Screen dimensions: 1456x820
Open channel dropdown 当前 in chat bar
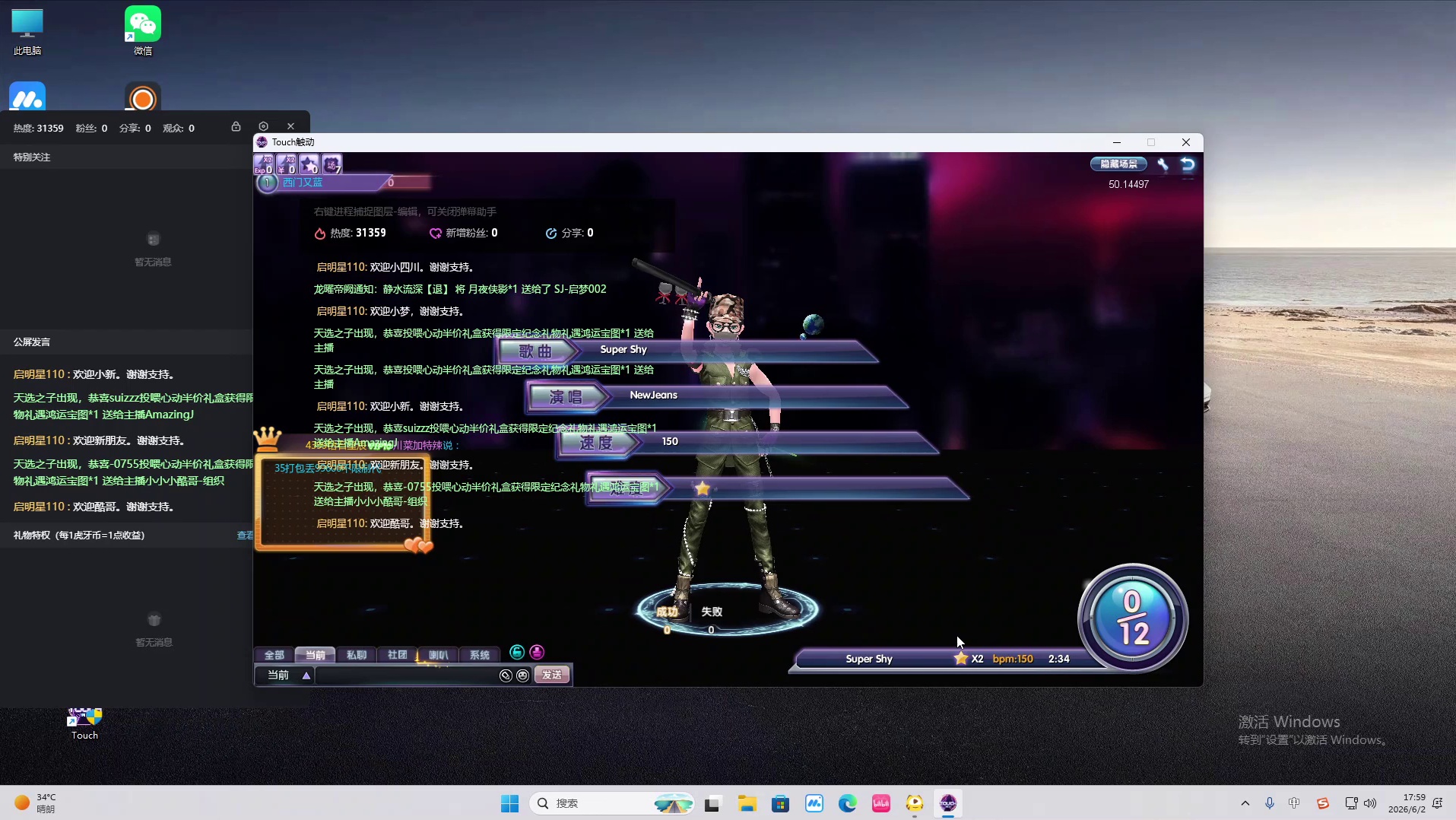click(286, 675)
